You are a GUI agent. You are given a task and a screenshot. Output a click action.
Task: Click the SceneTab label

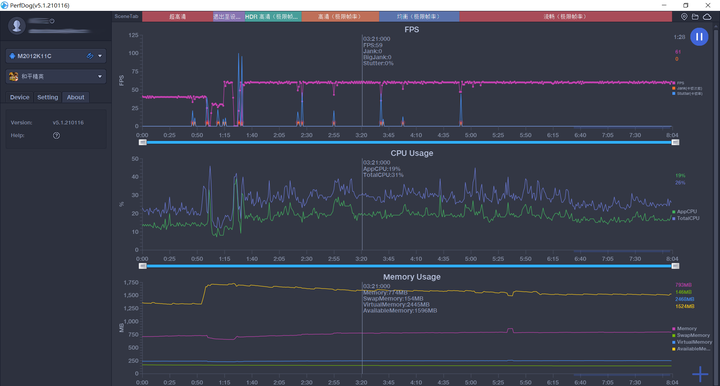pos(126,17)
